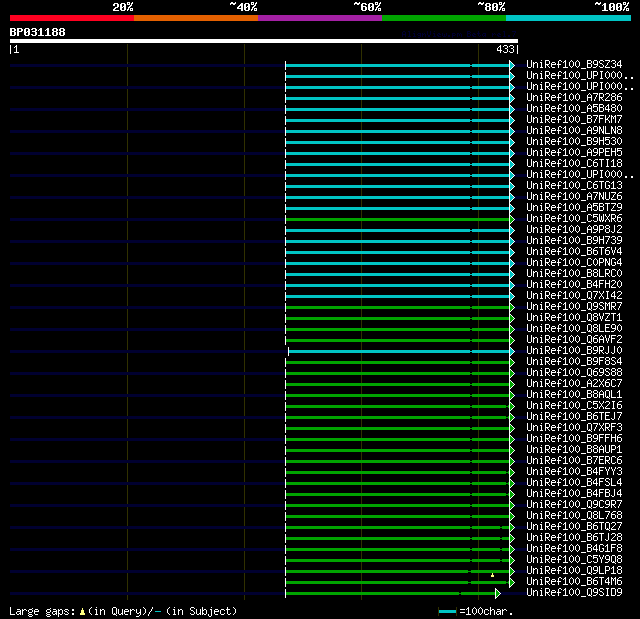
Task: Select the UniRef100_C6TG13 label
Action: (574, 186)
